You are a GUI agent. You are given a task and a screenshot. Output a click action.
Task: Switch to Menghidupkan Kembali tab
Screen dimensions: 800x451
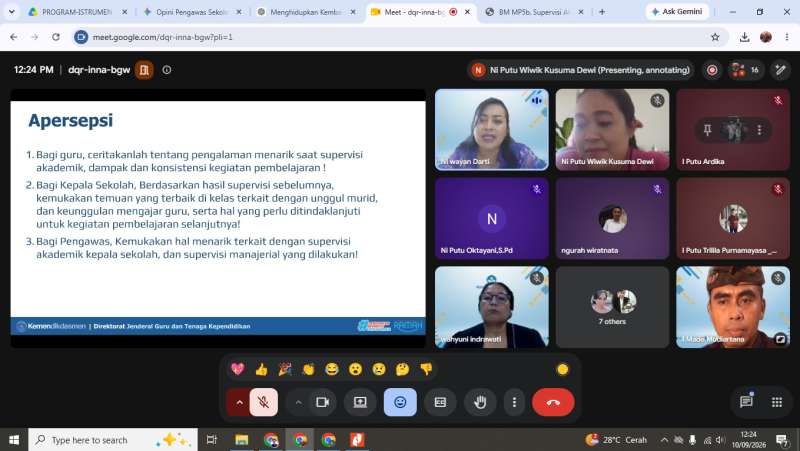pyautogui.click(x=306, y=12)
